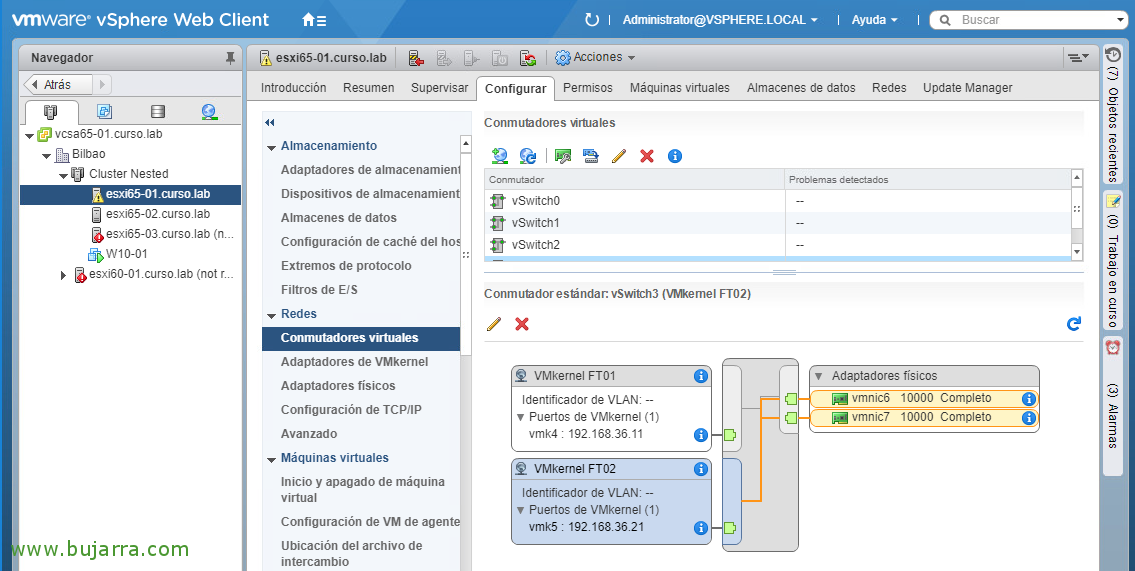The height and width of the screenshot is (571, 1135).
Task: Open search options dropdown arrow
Action: [x=1121, y=20]
